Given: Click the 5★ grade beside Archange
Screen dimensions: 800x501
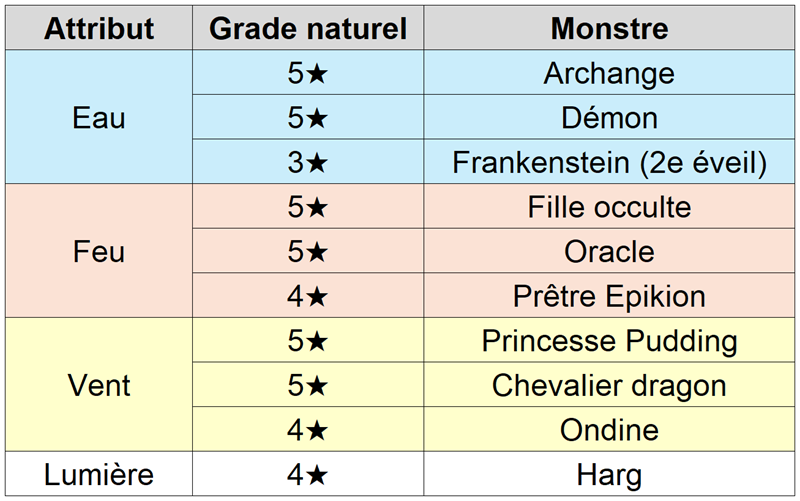Looking at the screenshot, I should point(308,73).
